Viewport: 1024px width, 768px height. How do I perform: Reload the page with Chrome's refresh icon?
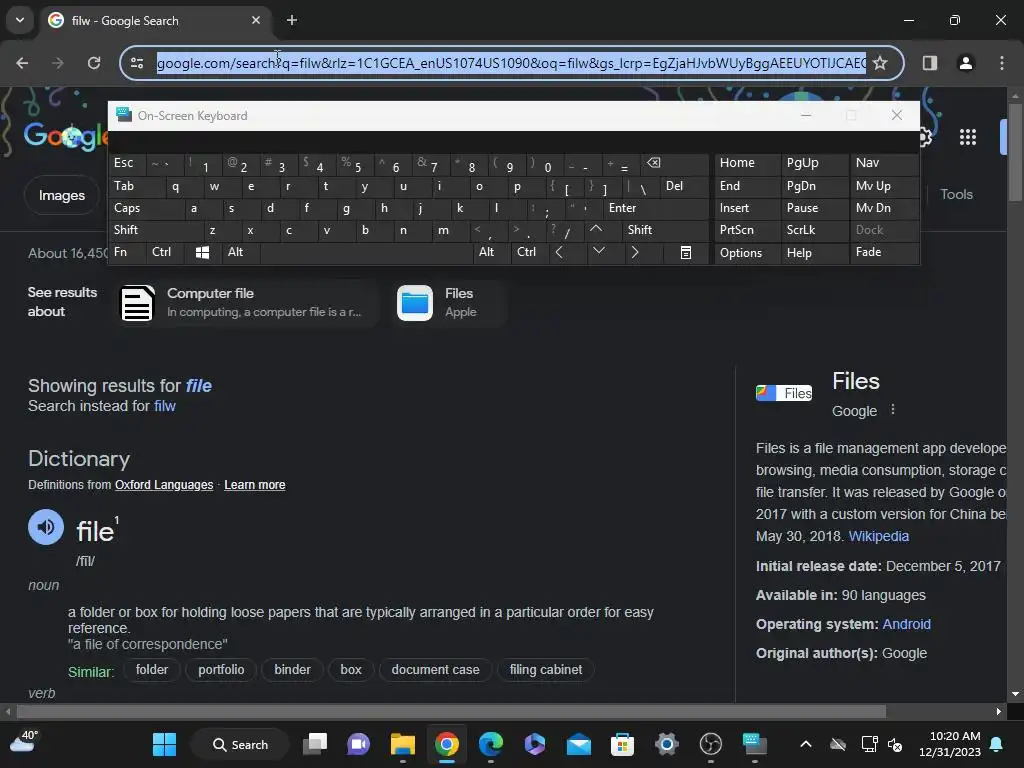click(x=94, y=63)
